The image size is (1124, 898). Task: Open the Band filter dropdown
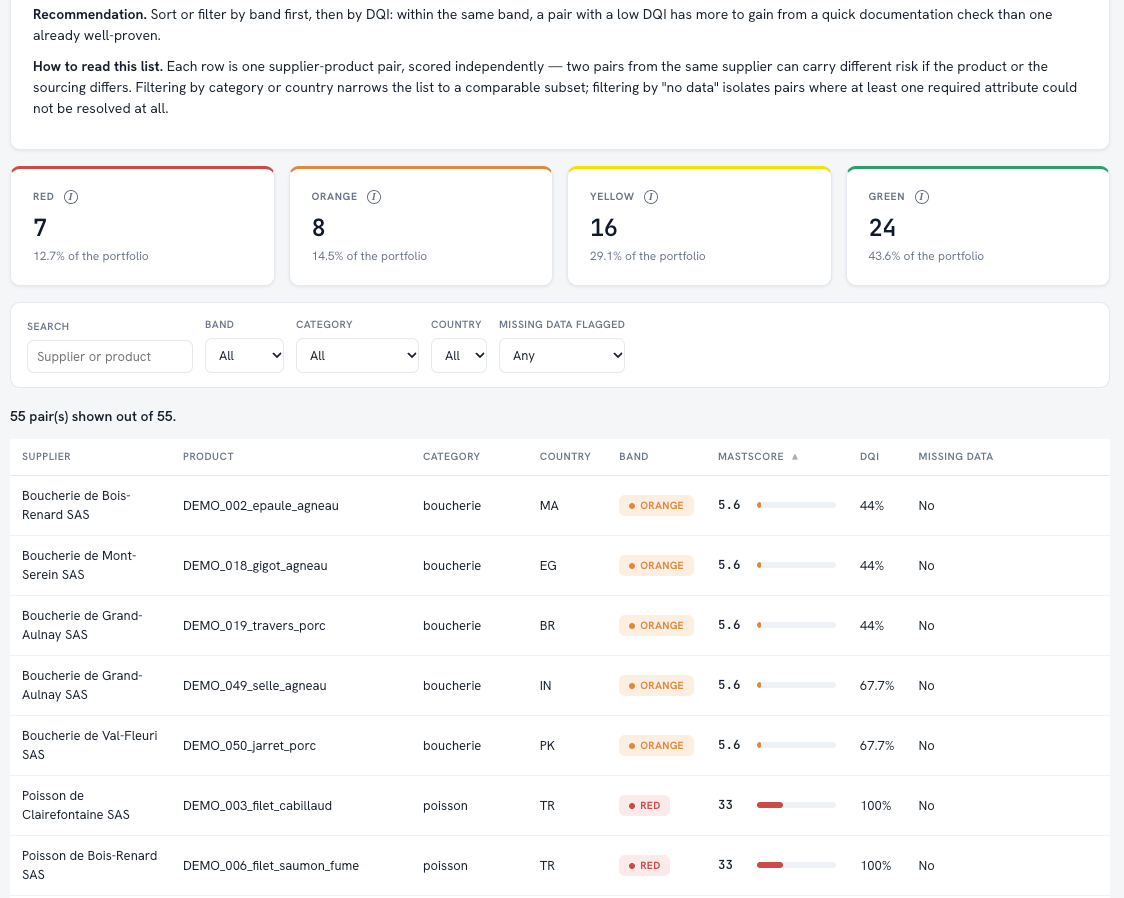(x=244, y=355)
